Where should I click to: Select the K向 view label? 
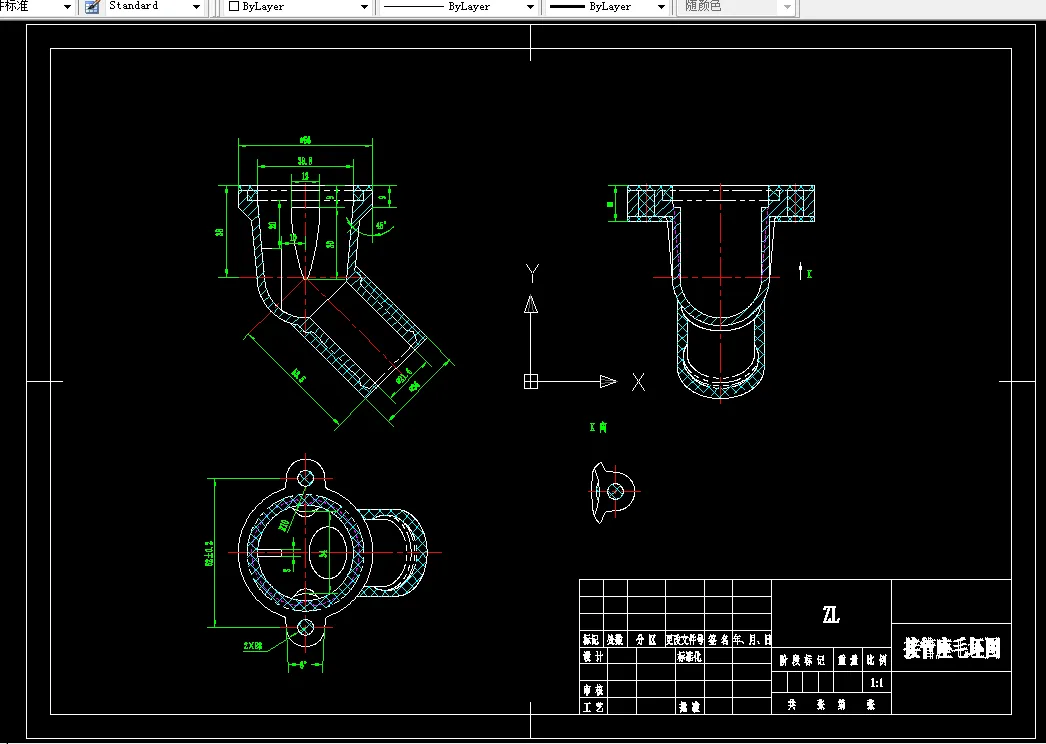598,427
